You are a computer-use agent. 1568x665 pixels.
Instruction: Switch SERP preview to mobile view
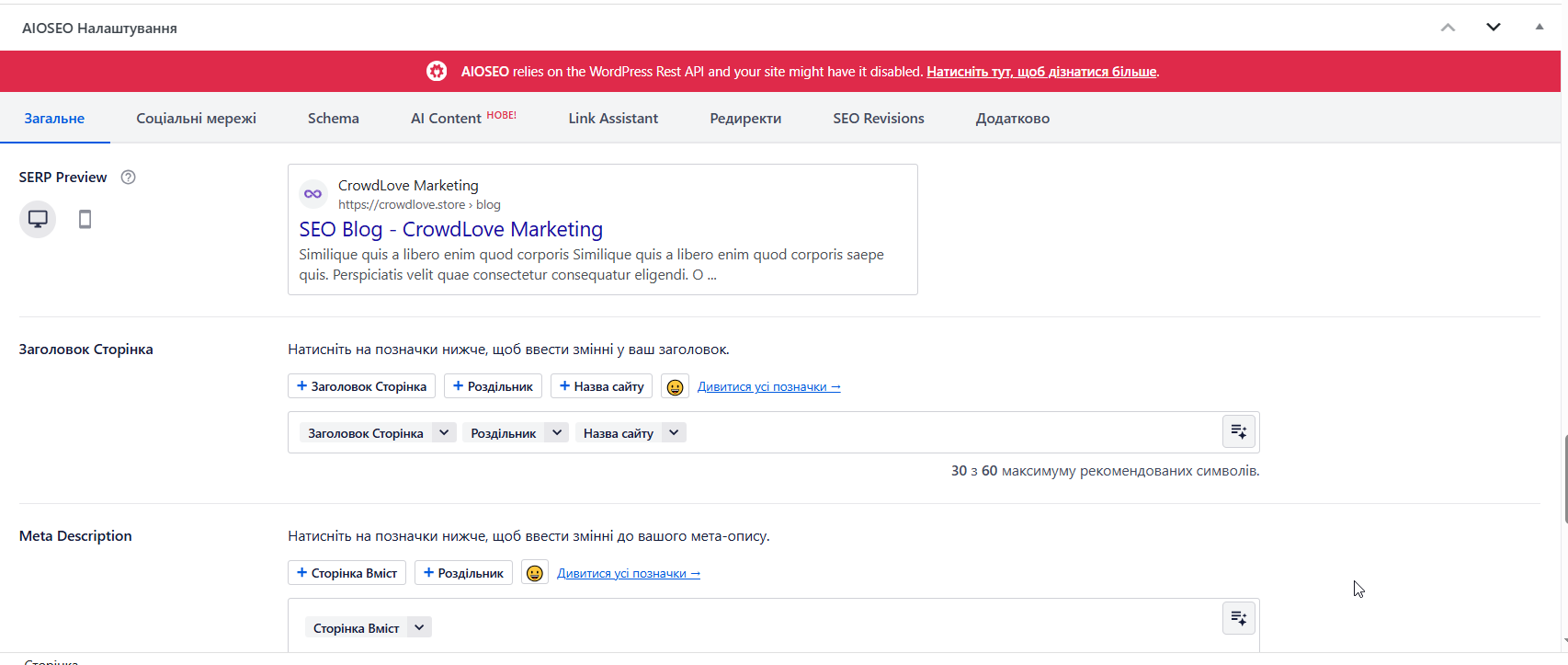click(x=85, y=219)
